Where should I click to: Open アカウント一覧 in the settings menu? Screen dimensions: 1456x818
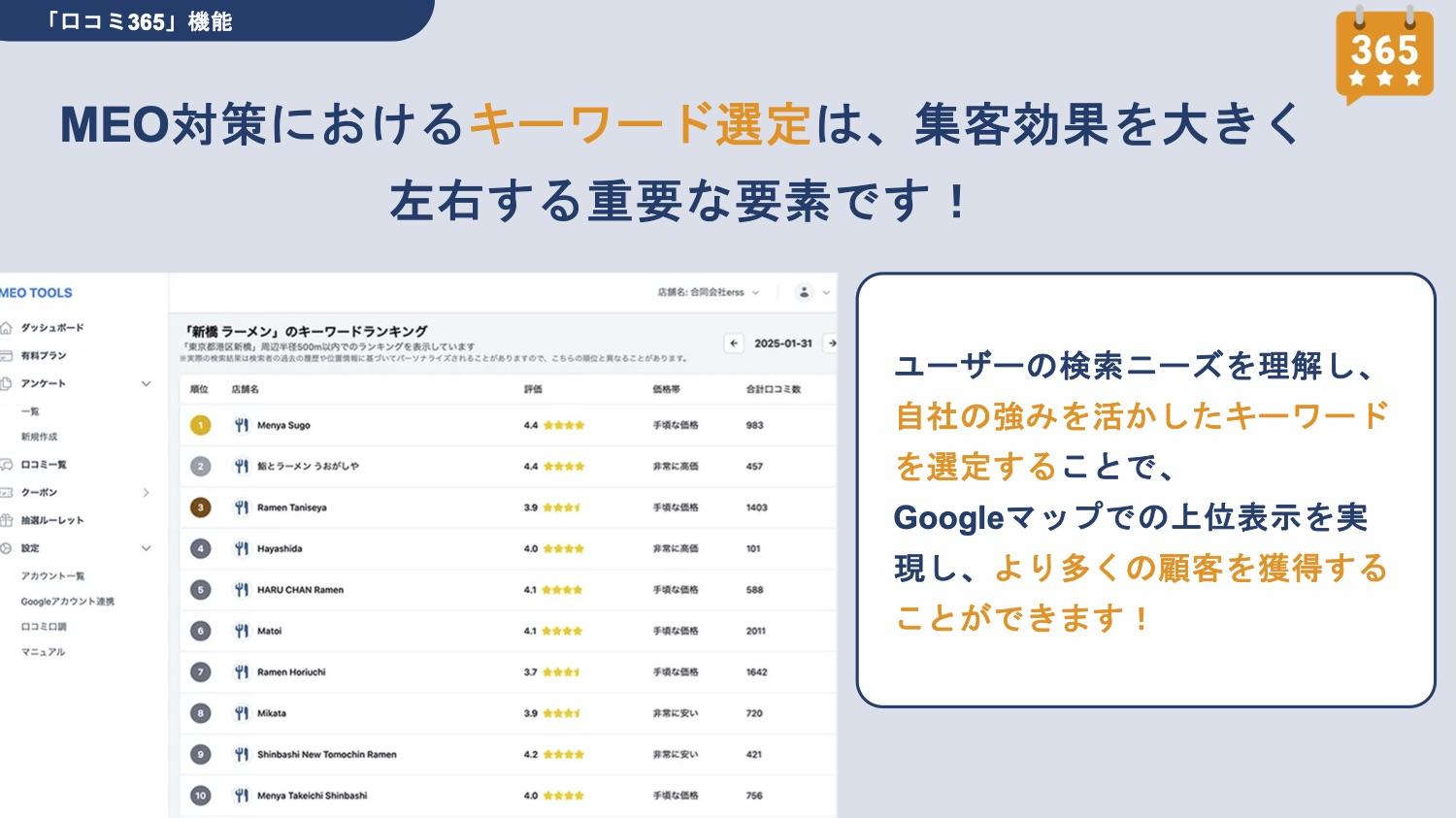(52, 576)
